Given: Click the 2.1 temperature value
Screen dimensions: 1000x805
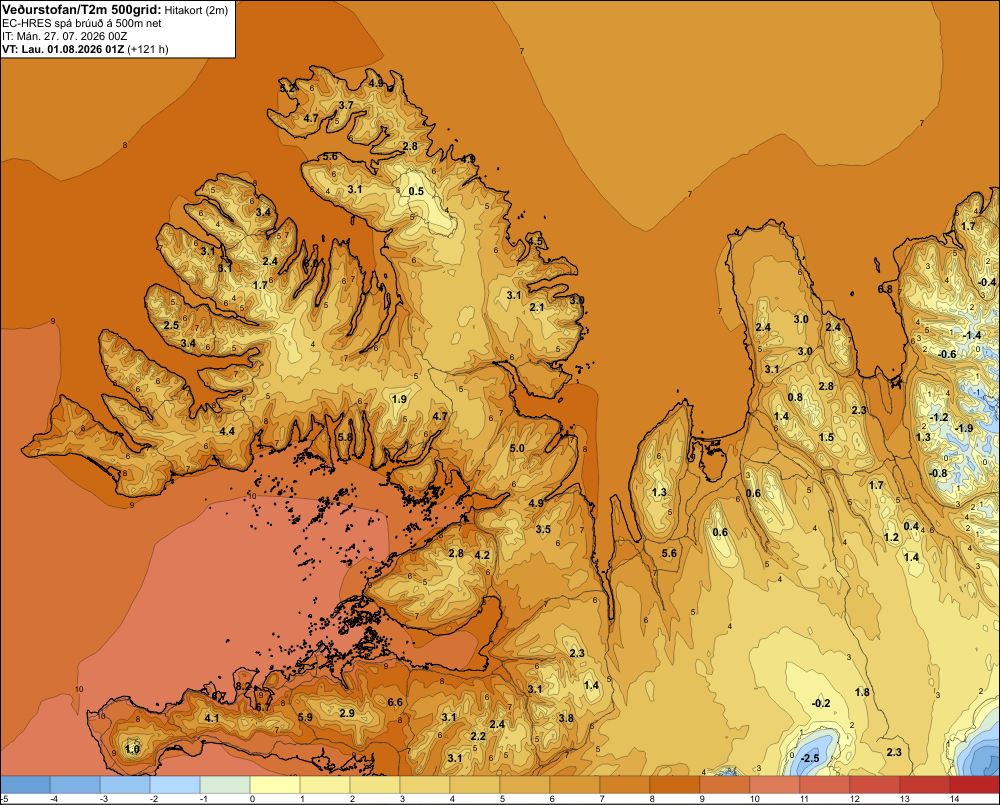Looking at the screenshot, I should coord(537,307).
